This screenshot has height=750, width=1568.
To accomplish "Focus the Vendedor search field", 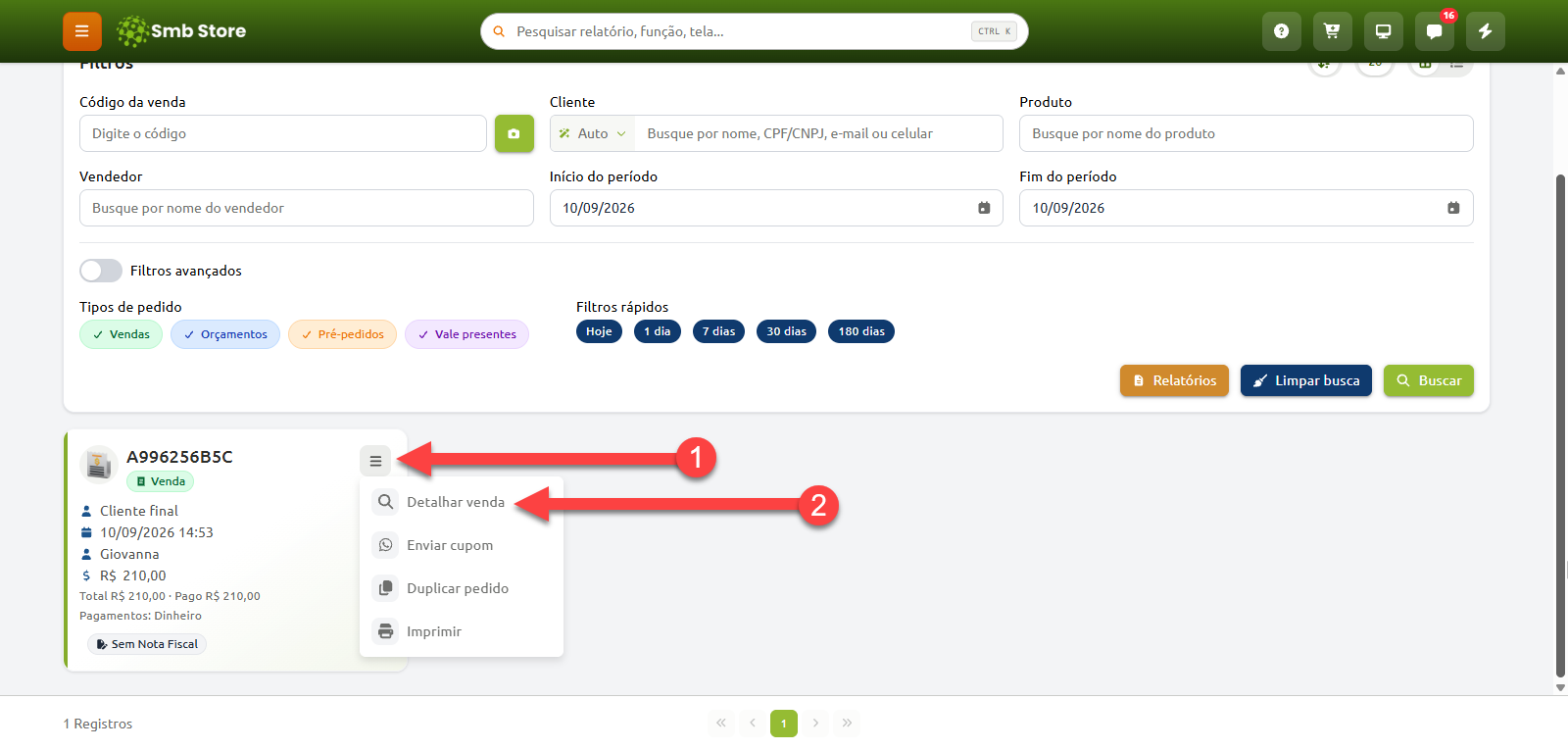I will click(307, 208).
